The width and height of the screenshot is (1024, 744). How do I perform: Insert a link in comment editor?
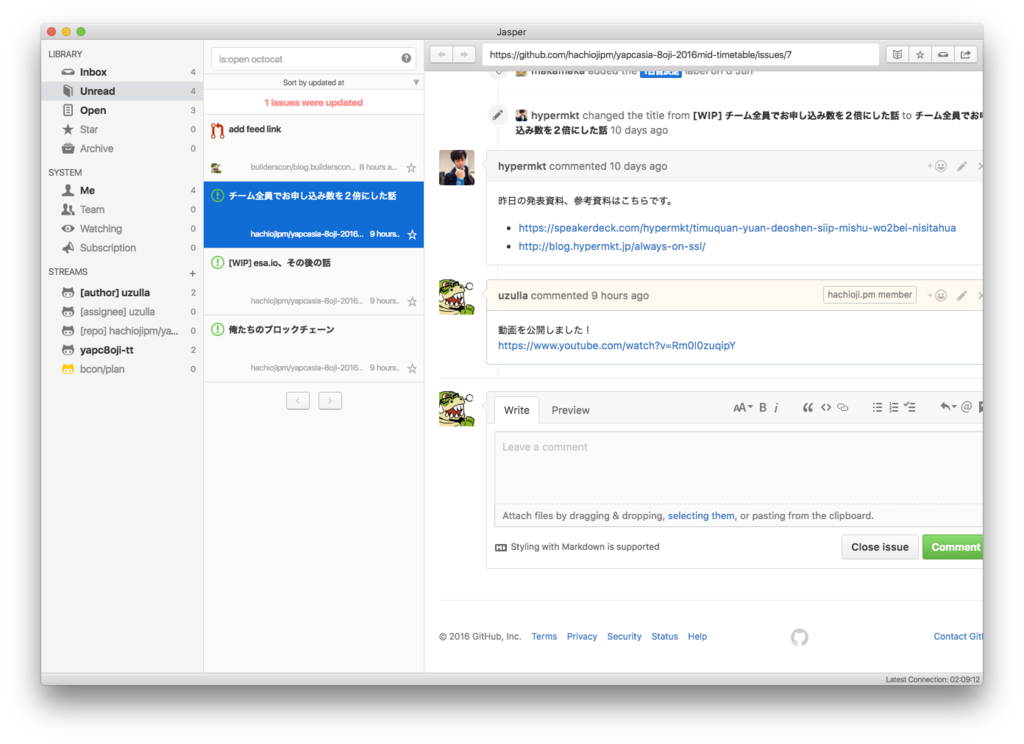click(x=843, y=408)
